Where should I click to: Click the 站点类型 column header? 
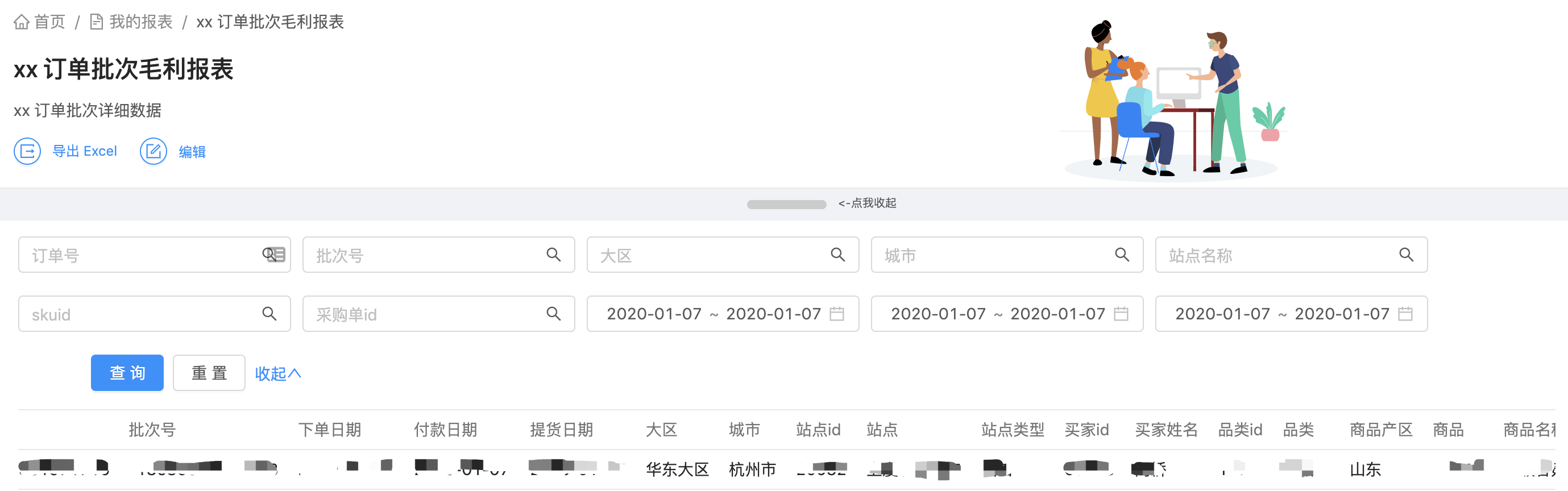1013,430
